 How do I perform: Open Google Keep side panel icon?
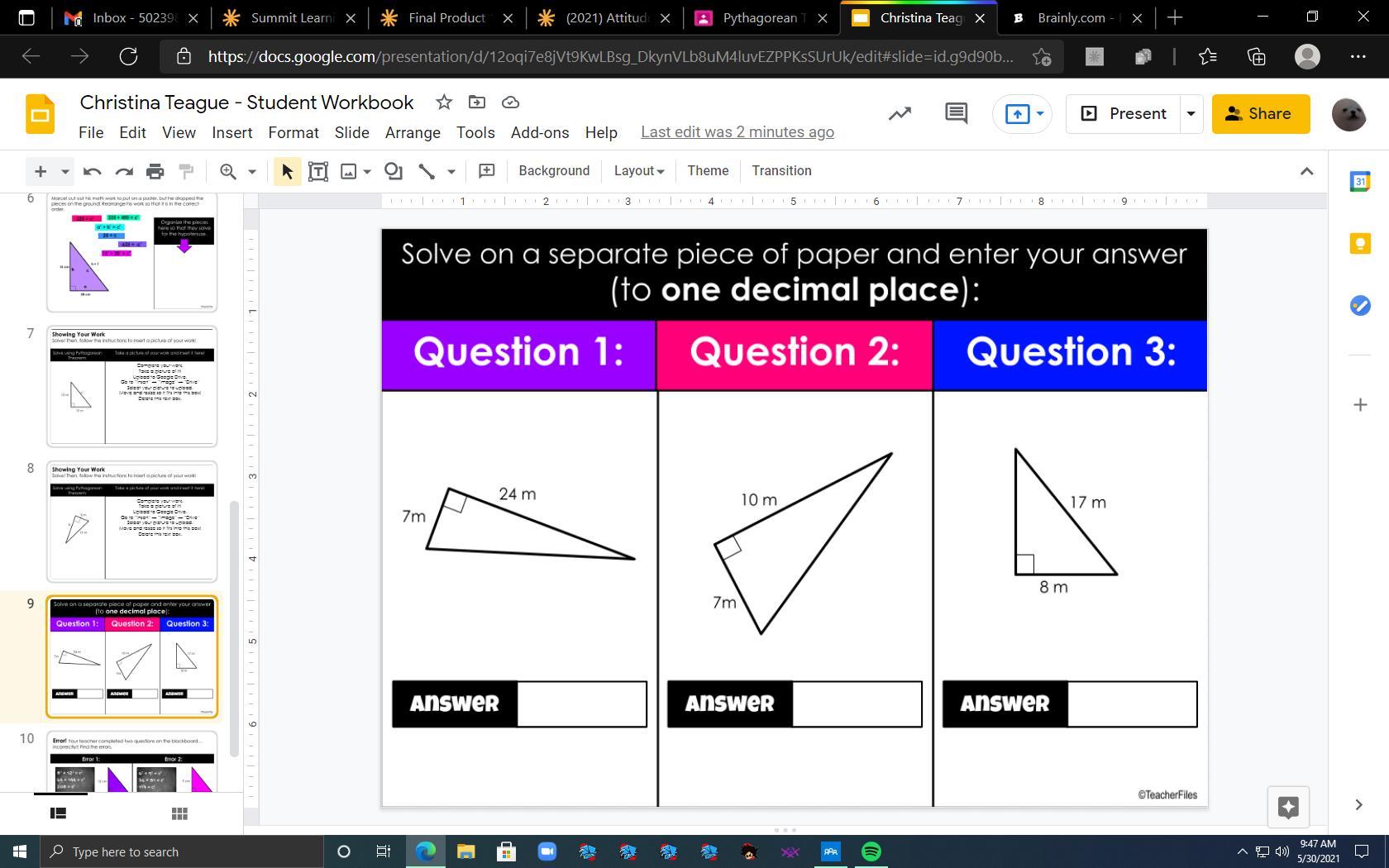tap(1360, 243)
